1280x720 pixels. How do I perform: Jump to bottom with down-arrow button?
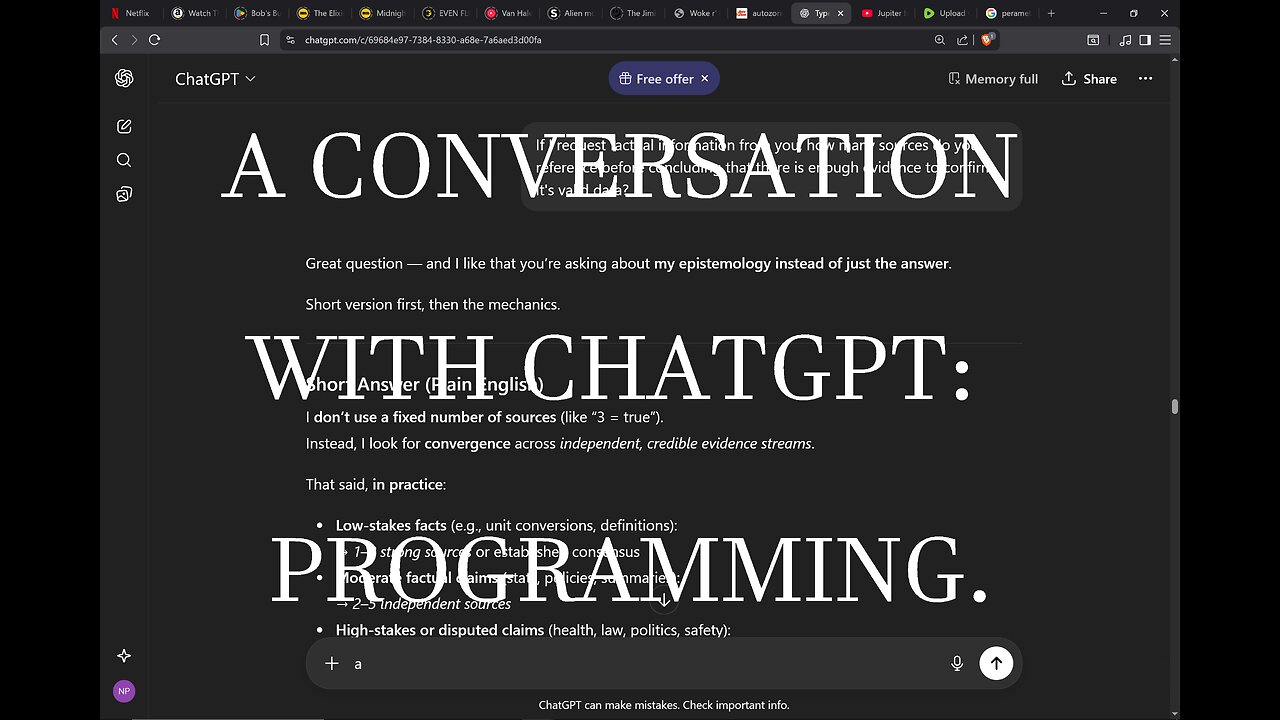(x=663, y=601)
